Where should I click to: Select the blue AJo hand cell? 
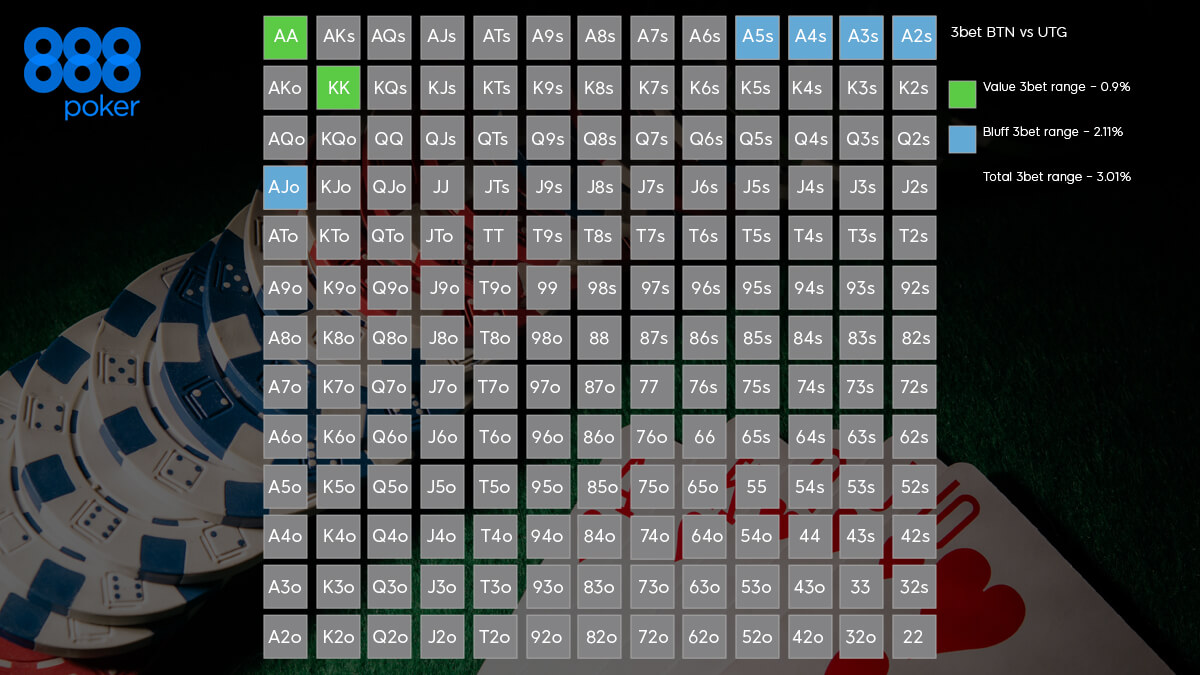point(285,187)
